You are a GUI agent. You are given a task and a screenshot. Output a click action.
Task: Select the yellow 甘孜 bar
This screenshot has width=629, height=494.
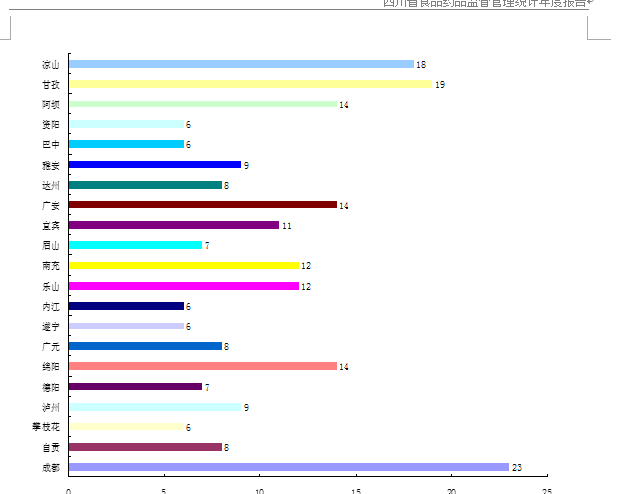[250, 84]
